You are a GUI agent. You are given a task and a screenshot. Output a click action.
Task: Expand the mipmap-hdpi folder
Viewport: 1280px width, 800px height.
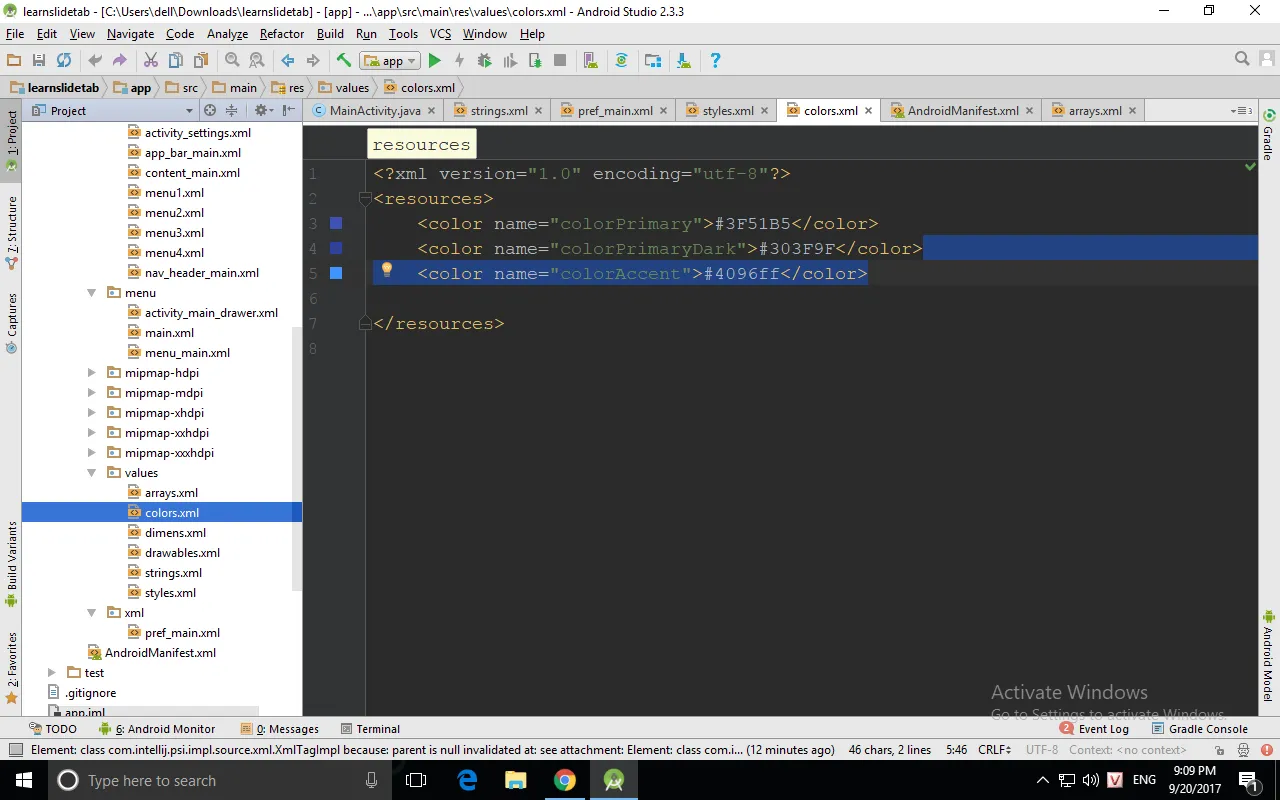(x=91, y=373)
